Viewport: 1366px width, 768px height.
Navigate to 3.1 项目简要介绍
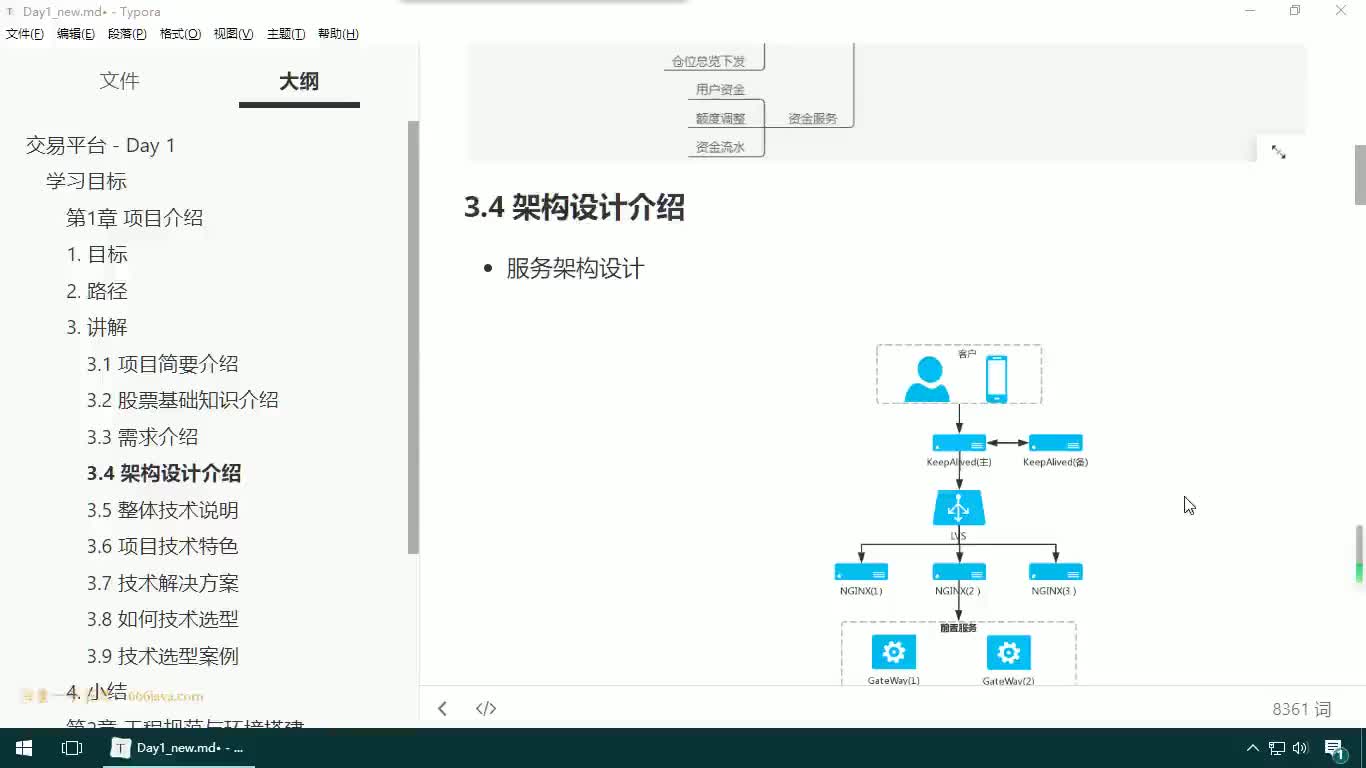pos(162,364)
